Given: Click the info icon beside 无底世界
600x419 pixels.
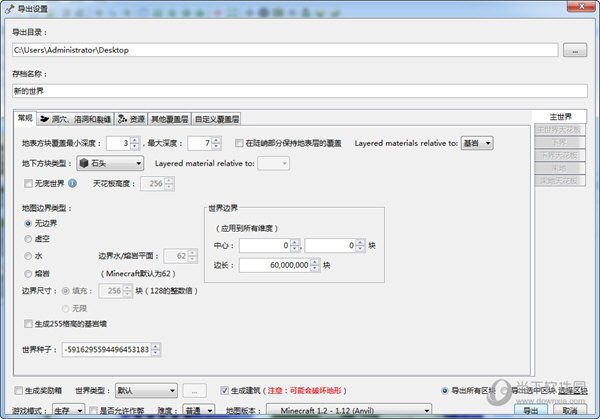Looking at the screenshot, I should tap(73, 183).
